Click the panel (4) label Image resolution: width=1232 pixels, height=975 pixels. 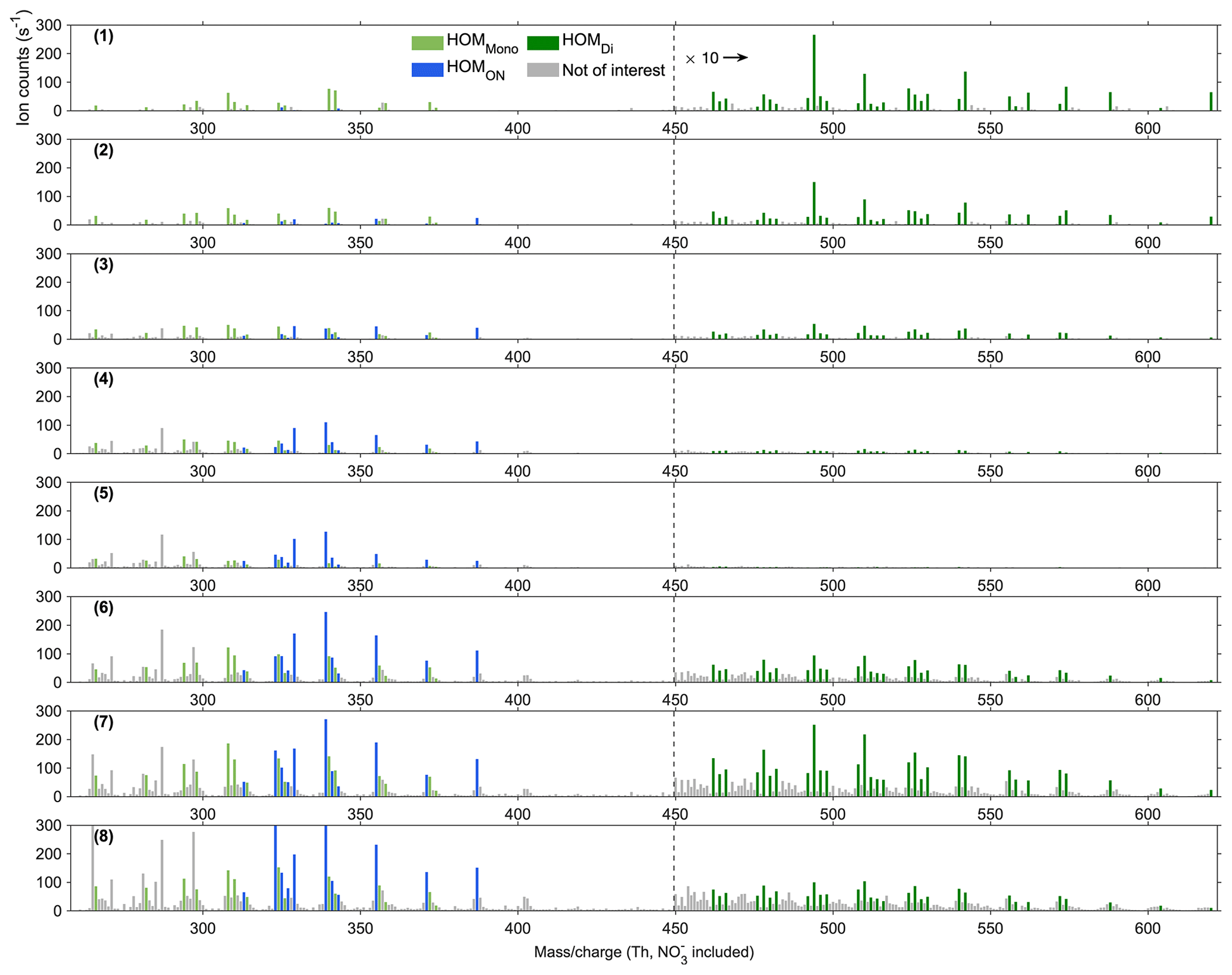(103, 379)
